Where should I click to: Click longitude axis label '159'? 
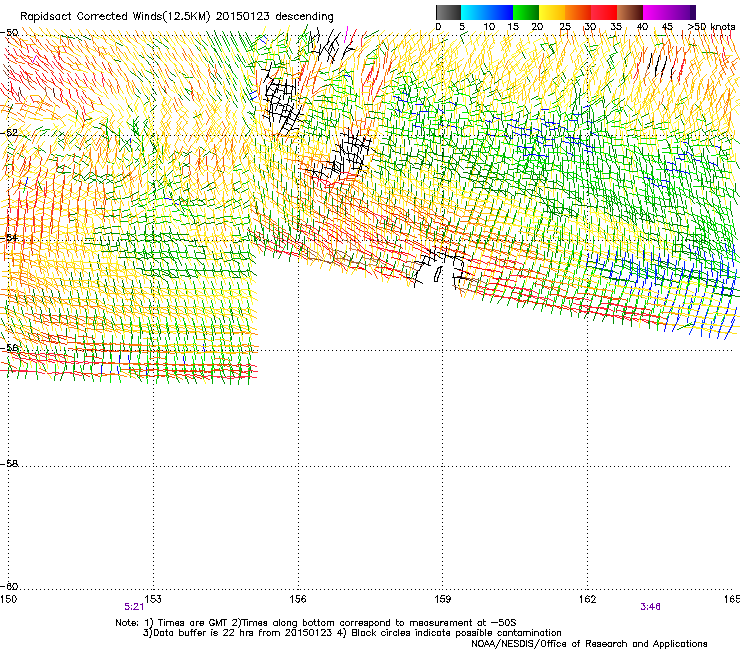click(442, 599)
